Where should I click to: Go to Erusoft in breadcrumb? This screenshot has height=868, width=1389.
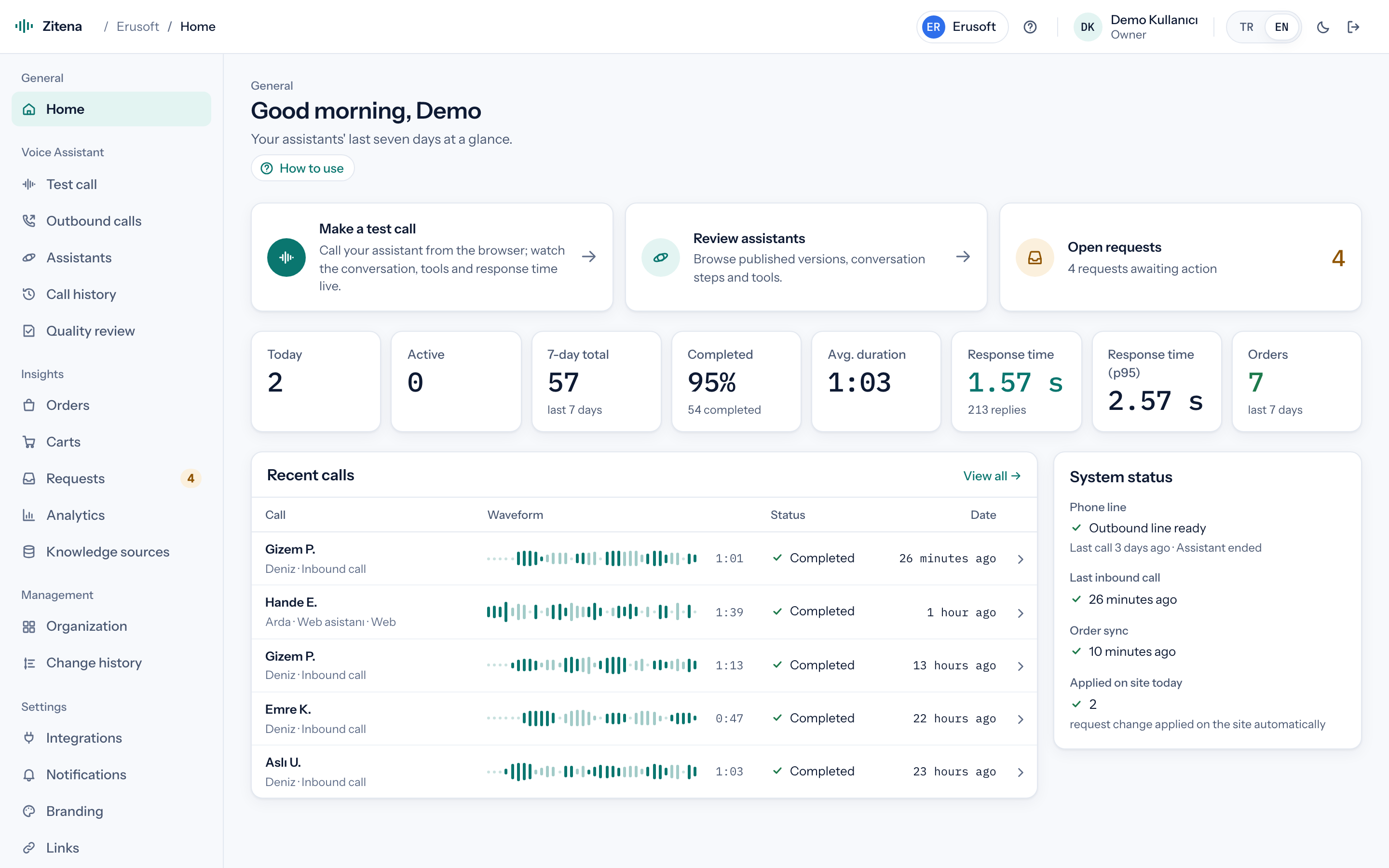(138, 27)
